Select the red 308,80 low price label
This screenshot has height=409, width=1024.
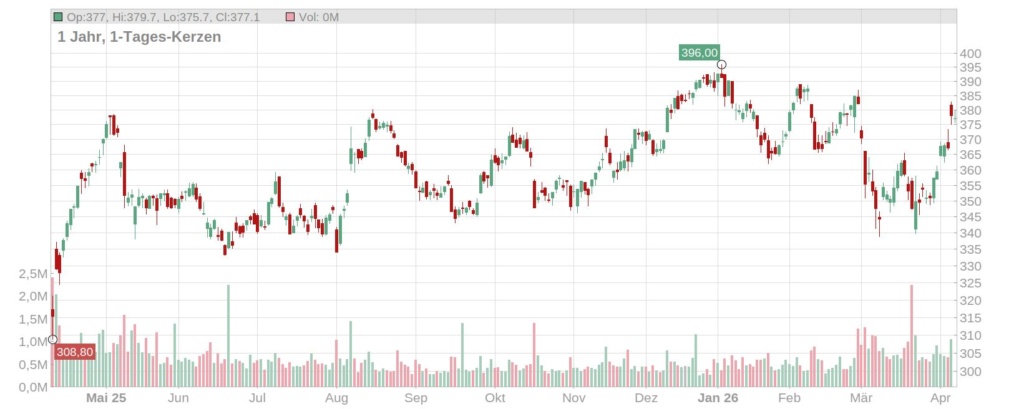click(75, 352)
